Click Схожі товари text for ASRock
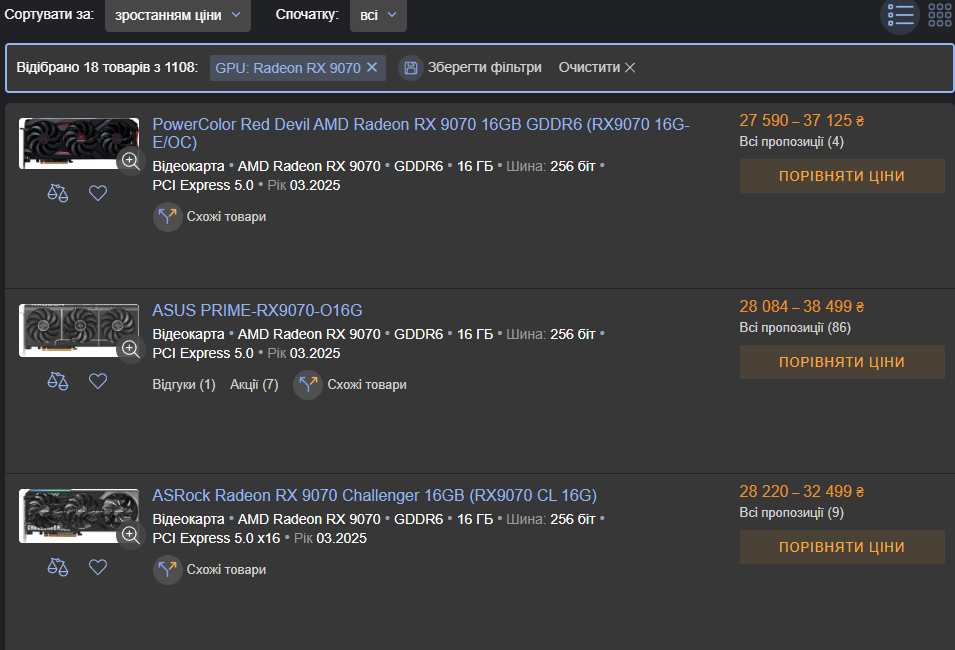The image size is (955, 650). coord(226,570)
